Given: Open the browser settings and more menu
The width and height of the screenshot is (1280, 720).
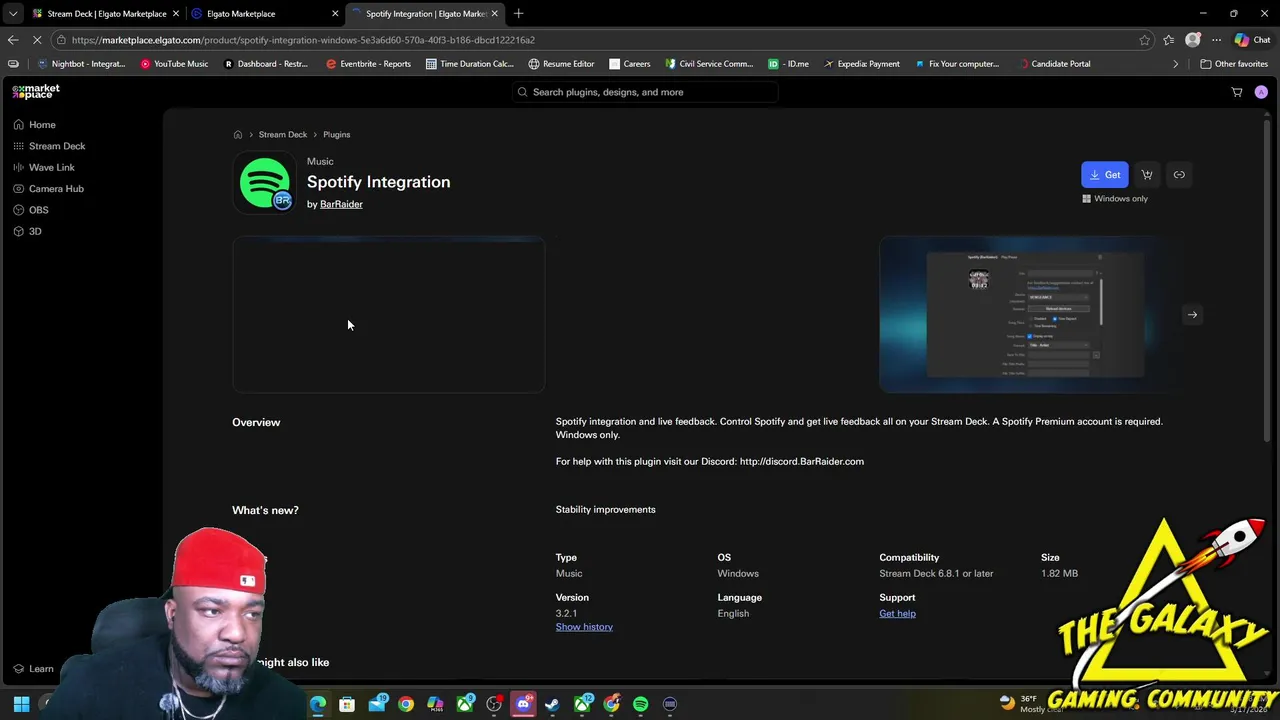Looking at the screenshot, I should click(x=1216, y=40).
